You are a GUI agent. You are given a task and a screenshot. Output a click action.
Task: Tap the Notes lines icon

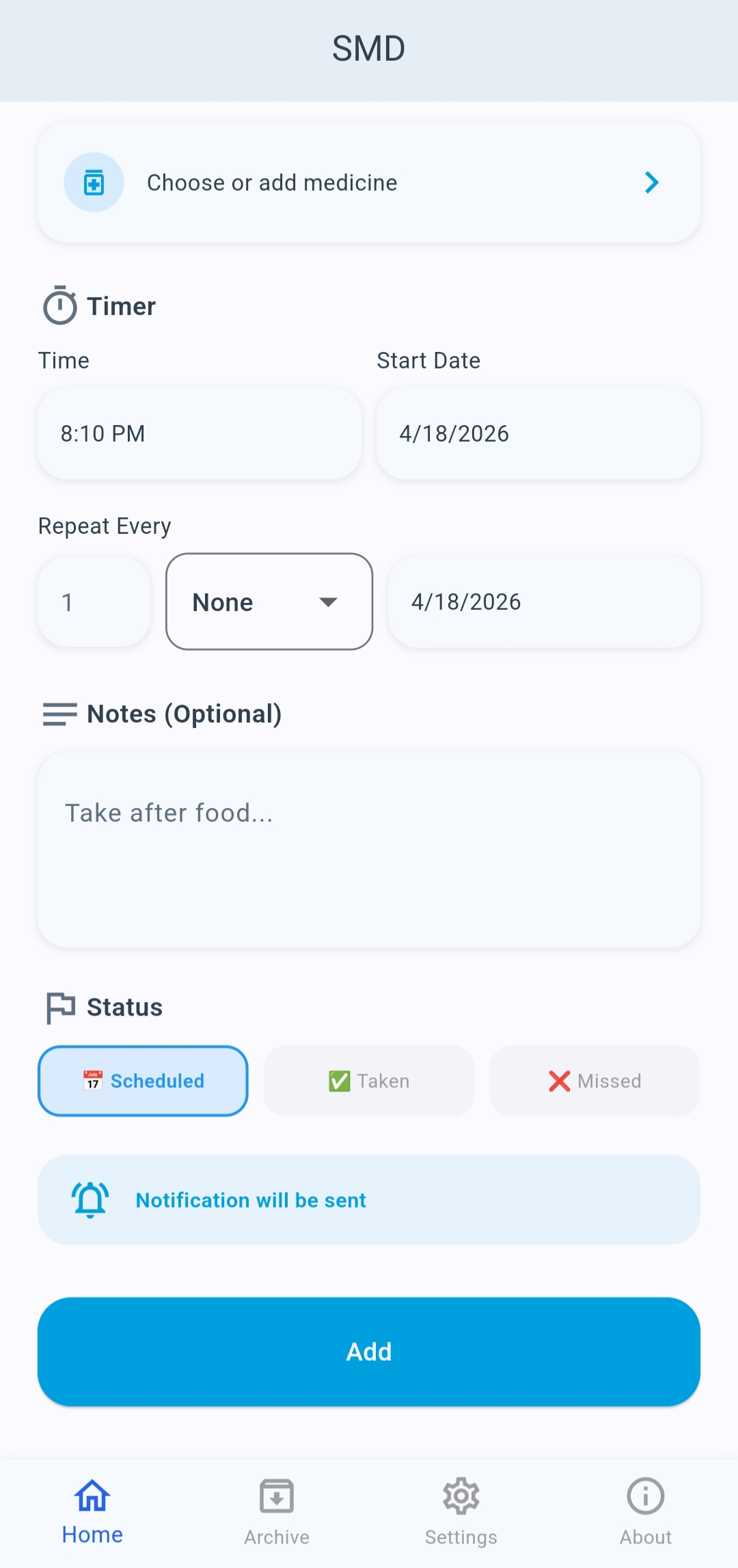coord(60,714)
